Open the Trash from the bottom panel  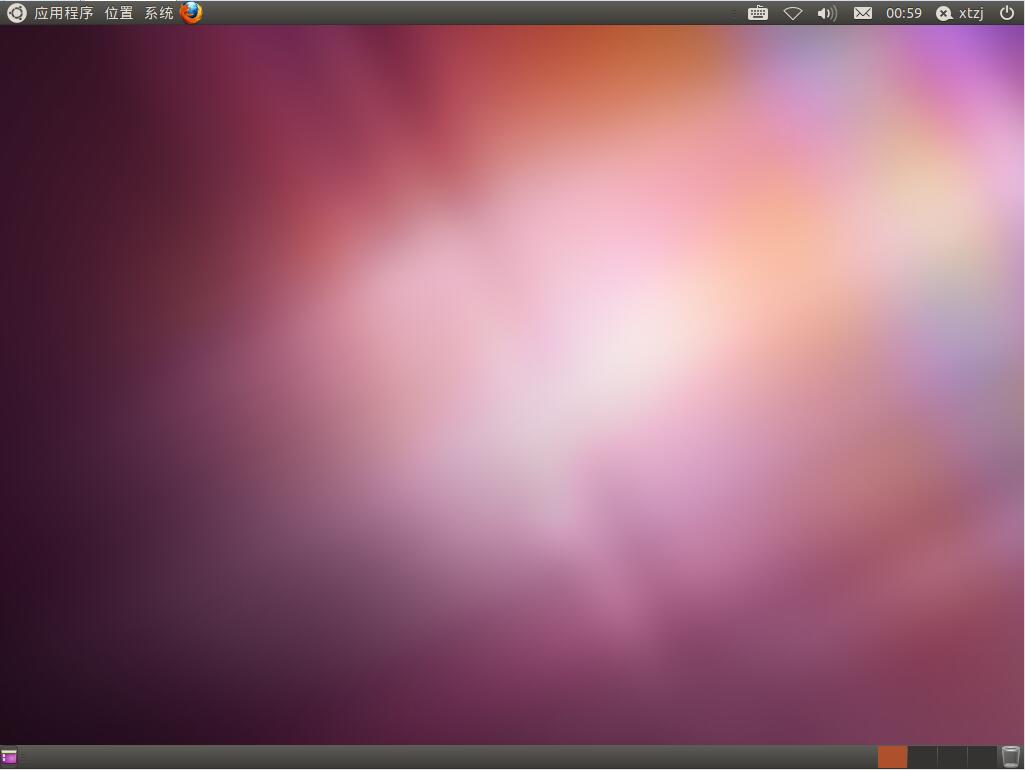point(1009,757)
